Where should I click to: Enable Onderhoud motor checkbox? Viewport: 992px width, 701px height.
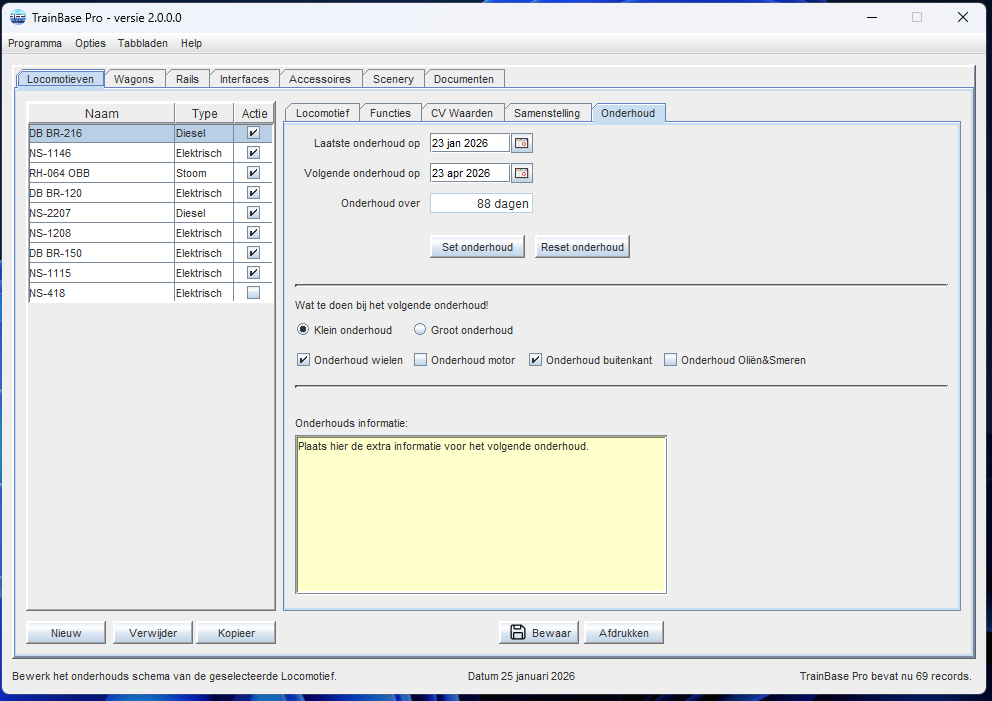[421, 360]
